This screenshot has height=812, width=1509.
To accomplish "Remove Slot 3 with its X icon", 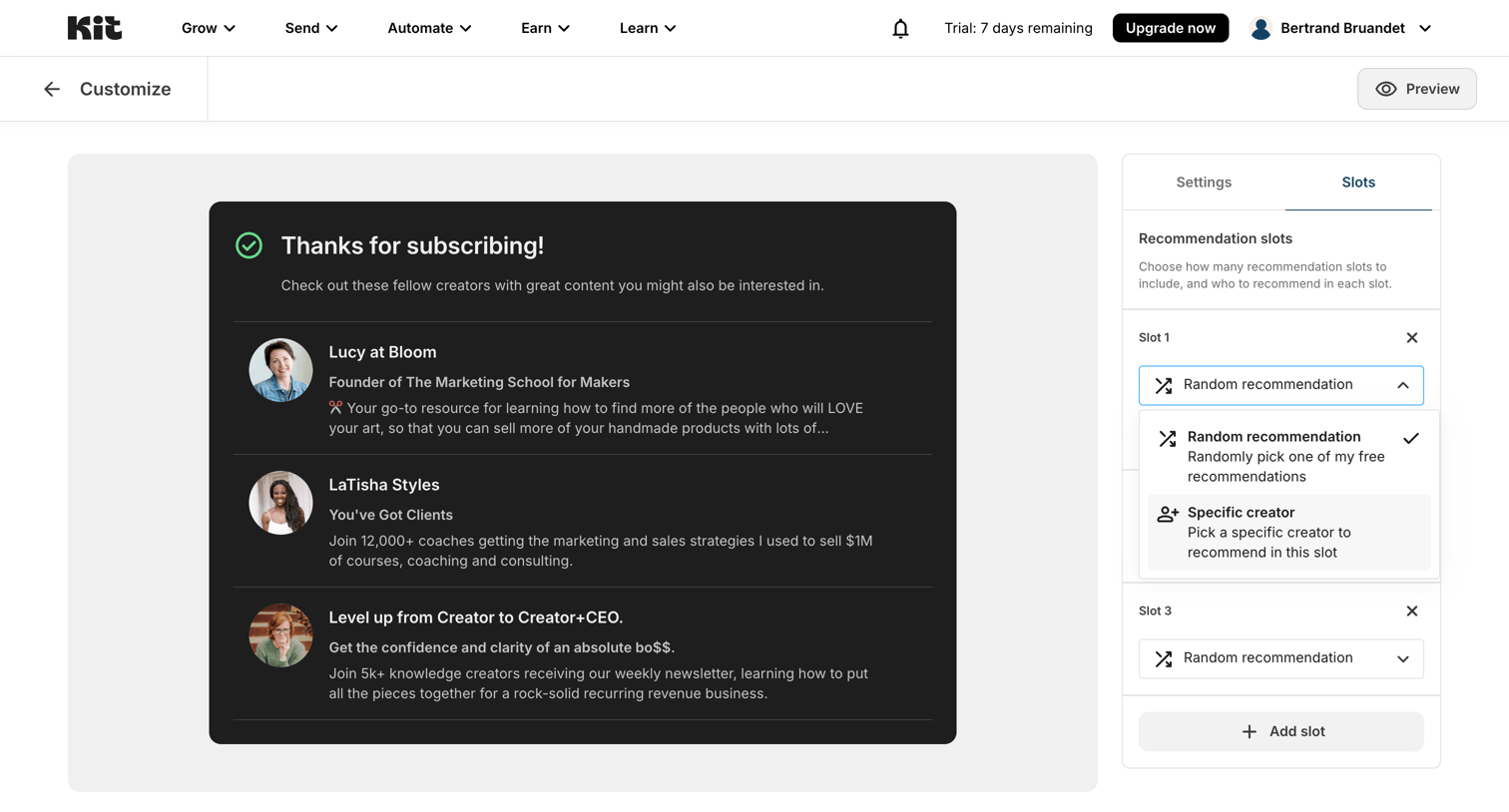I will point(1411,611).
